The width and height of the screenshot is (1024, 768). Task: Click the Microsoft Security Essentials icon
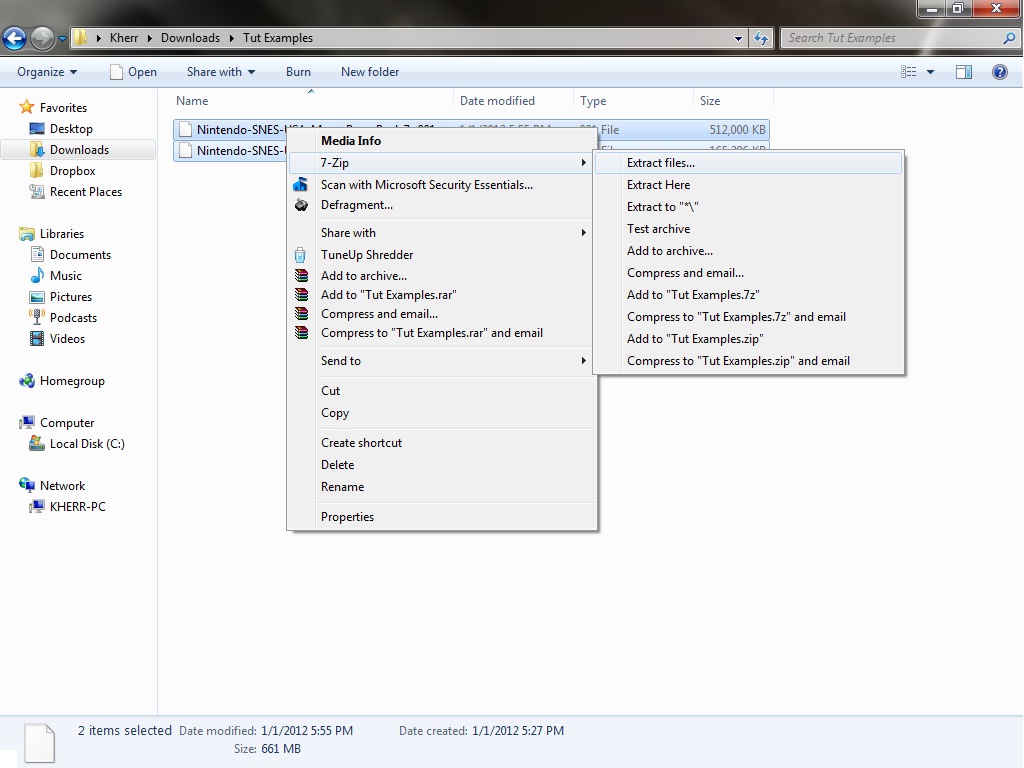[302, 185]
